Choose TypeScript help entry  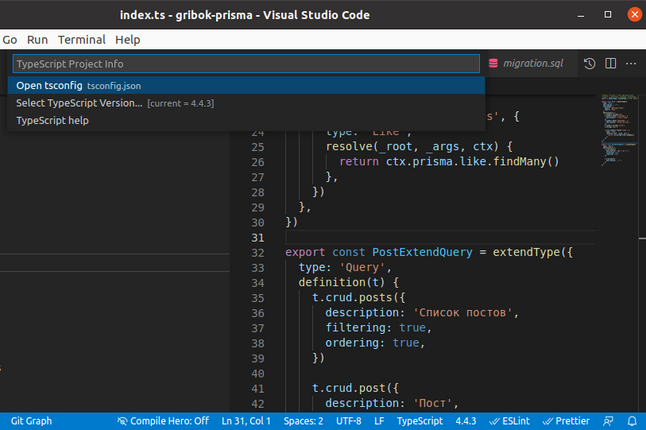click(246, 120)
